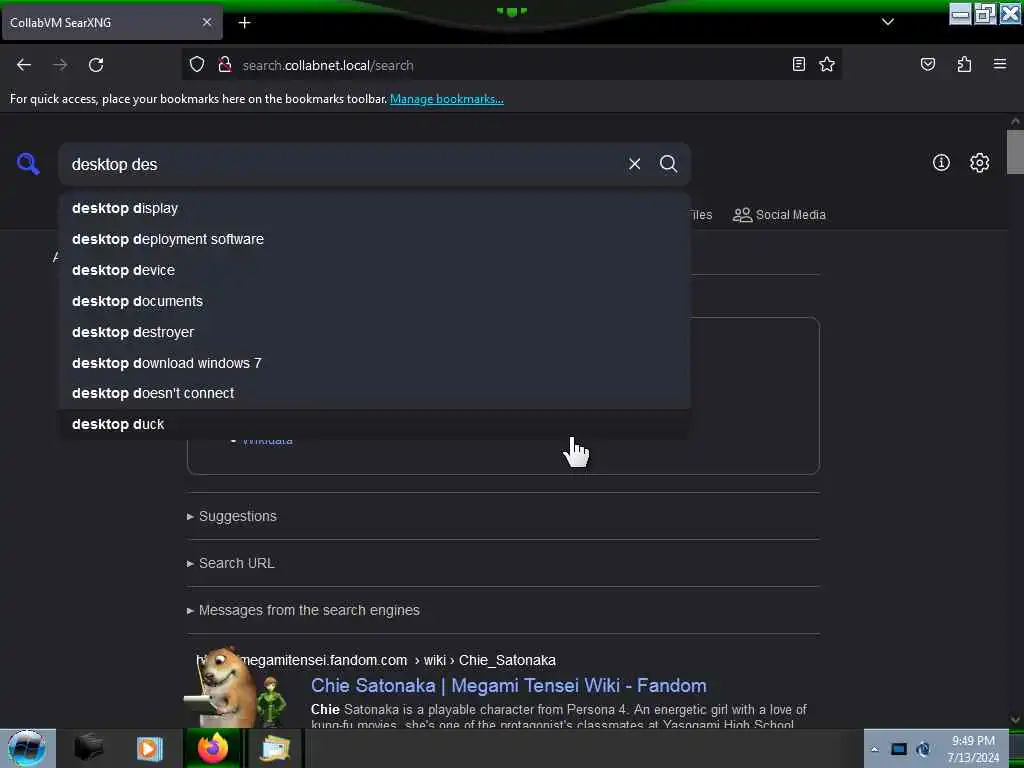Choose the desktop device suggestion
The height and width of the screenshot is (768, 1024).
coord(374,270)
